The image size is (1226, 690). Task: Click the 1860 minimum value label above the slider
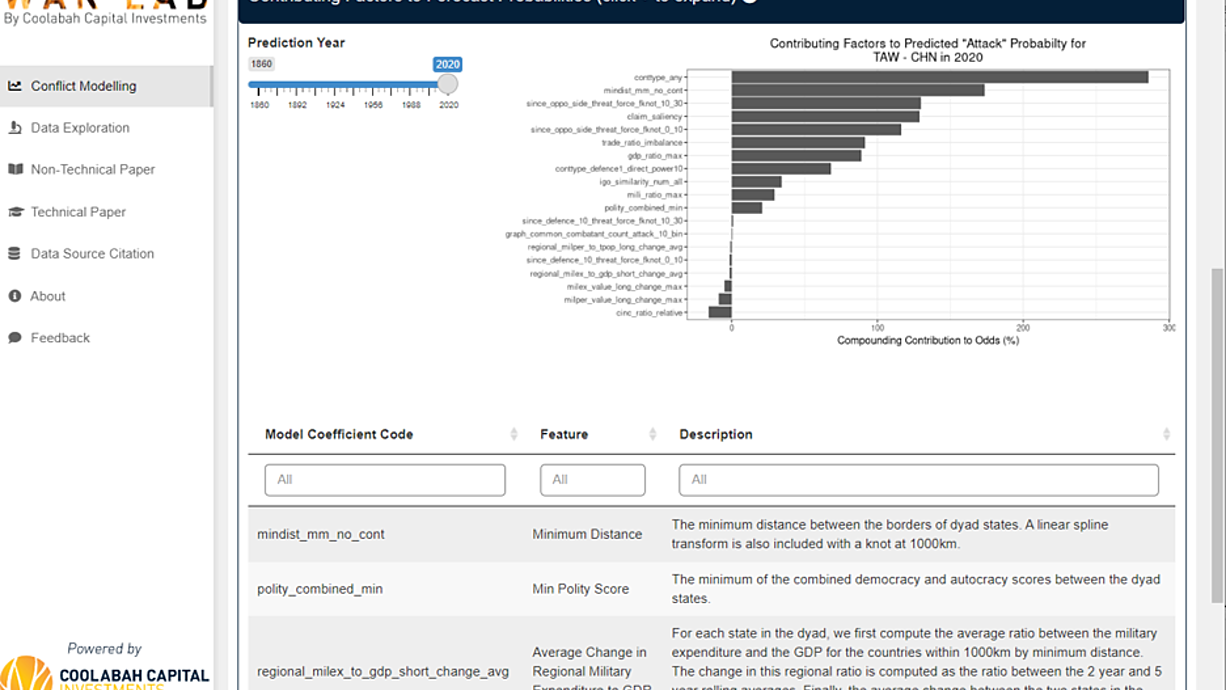261,64
